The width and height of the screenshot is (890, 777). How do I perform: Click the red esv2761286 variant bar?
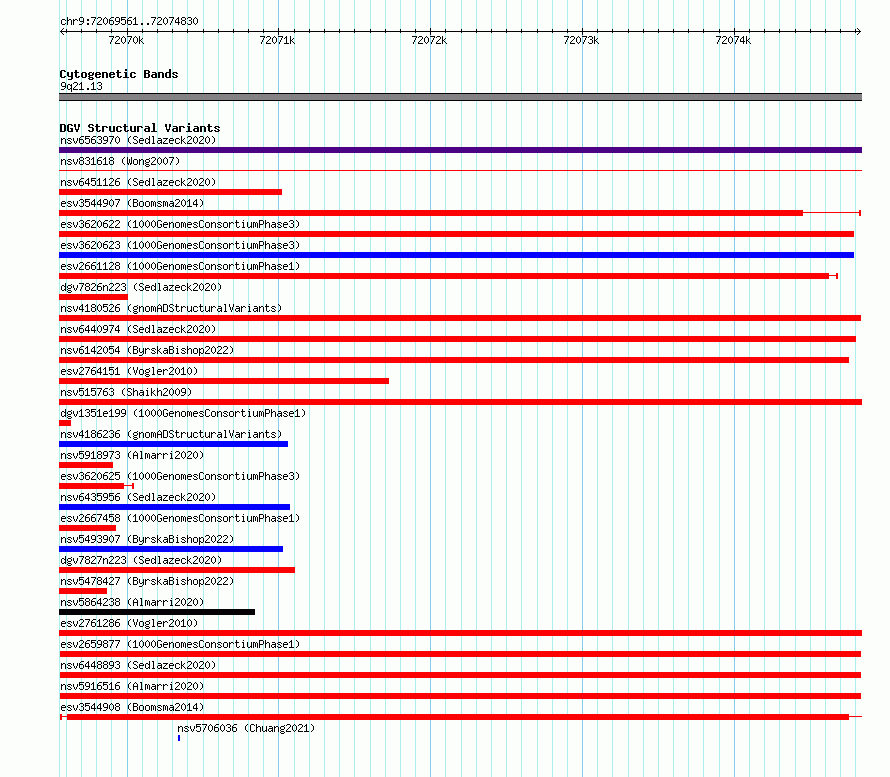click(460, 633)
